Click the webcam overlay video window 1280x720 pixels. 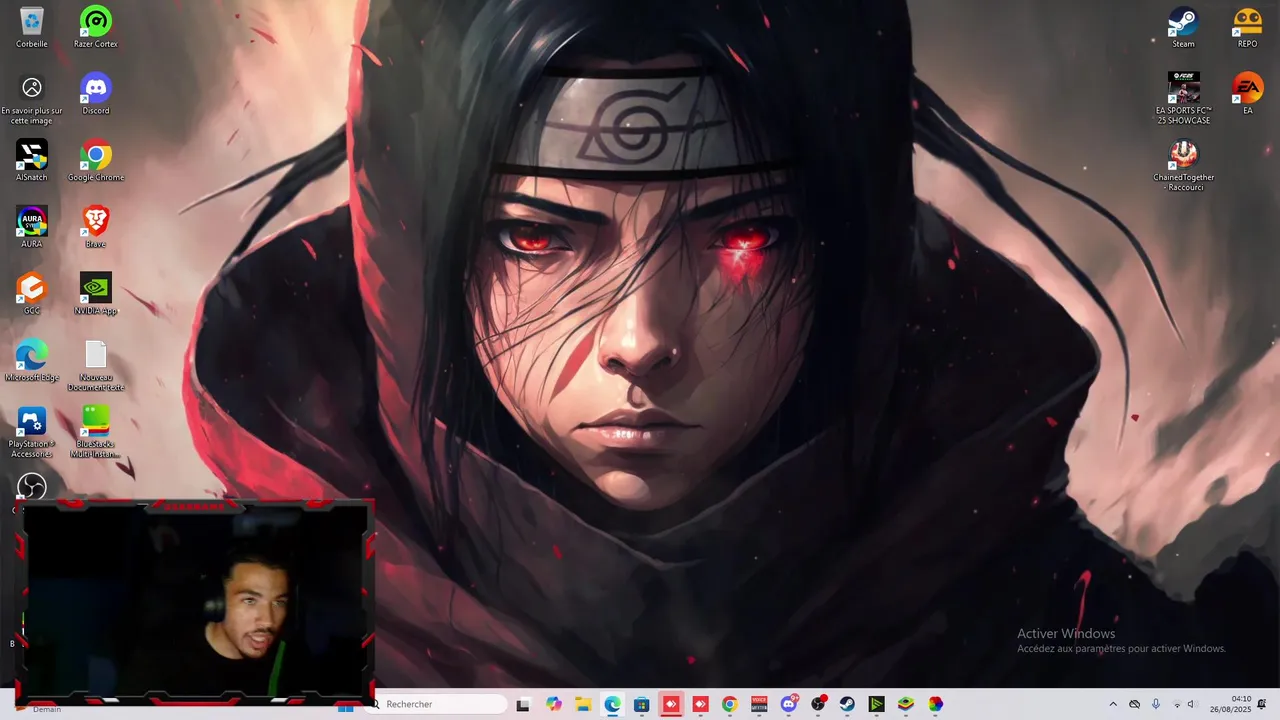pos(195,602)
